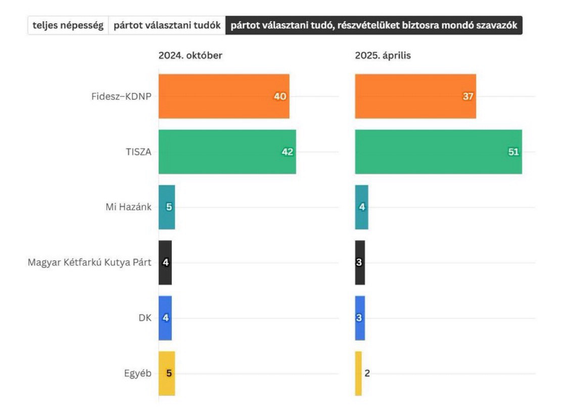This screenshot has width=564, height=409.
Task: Click the yellow Egyéb 5 bar
Action: pyautogui.click(x=167, y=373)
